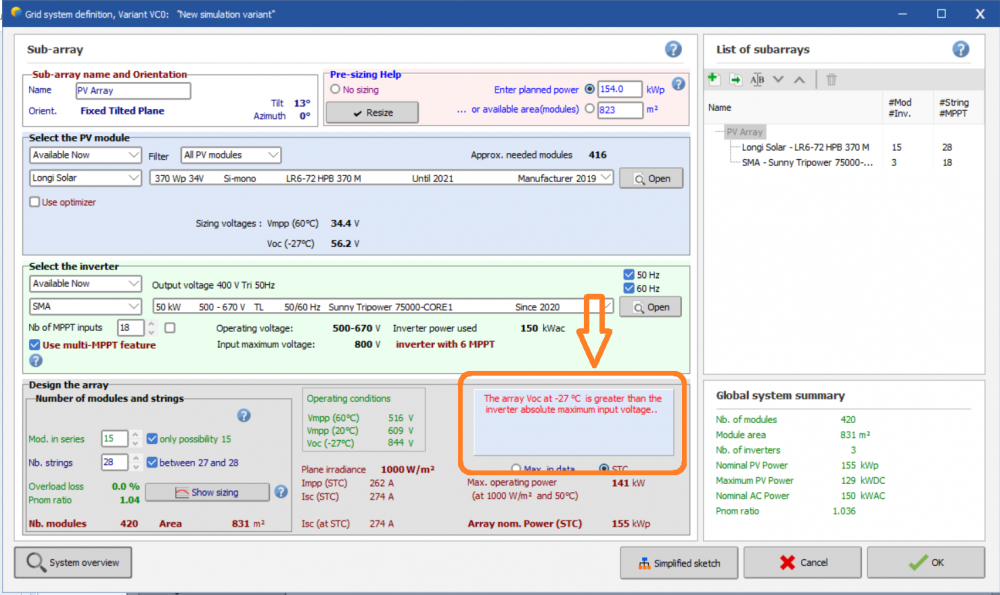Screen dimensions: 1000x595
Task: Select the No sizing radio button
Action: pos(335,90)
